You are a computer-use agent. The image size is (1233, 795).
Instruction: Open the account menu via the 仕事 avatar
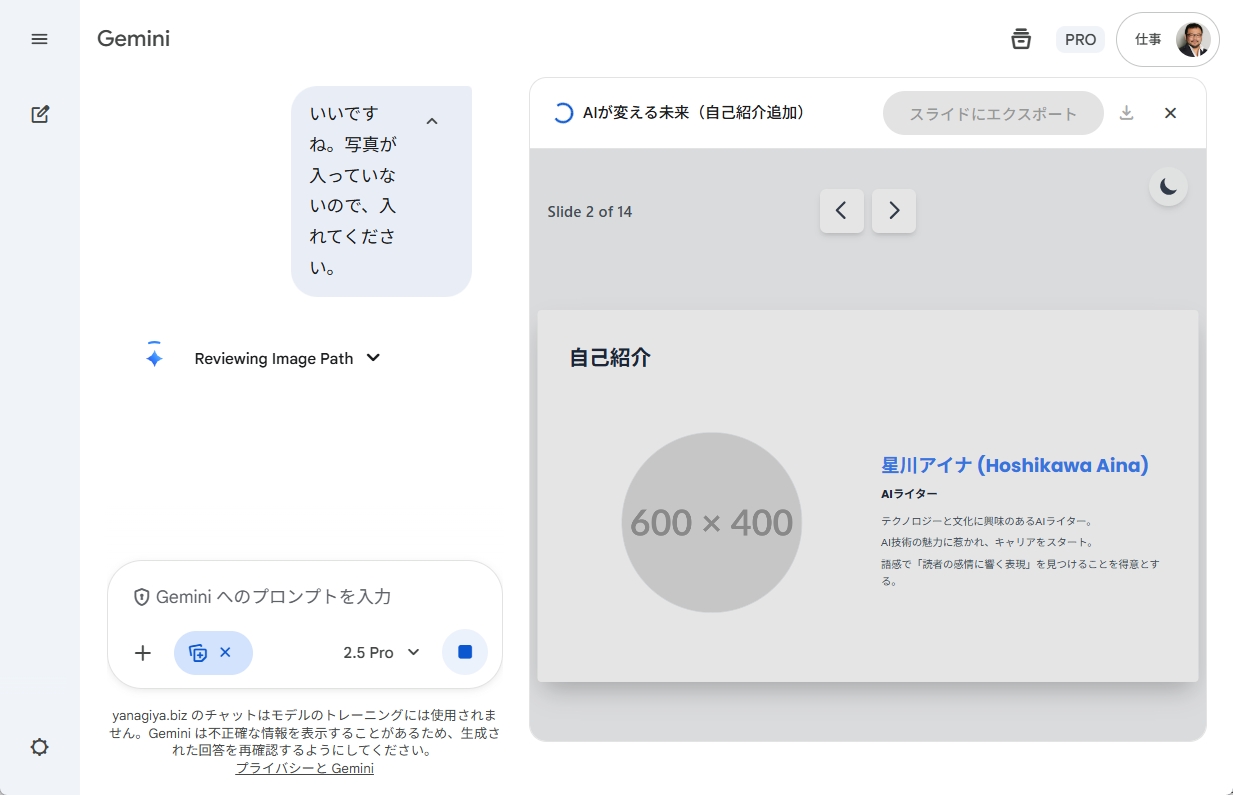[1168, 39]
